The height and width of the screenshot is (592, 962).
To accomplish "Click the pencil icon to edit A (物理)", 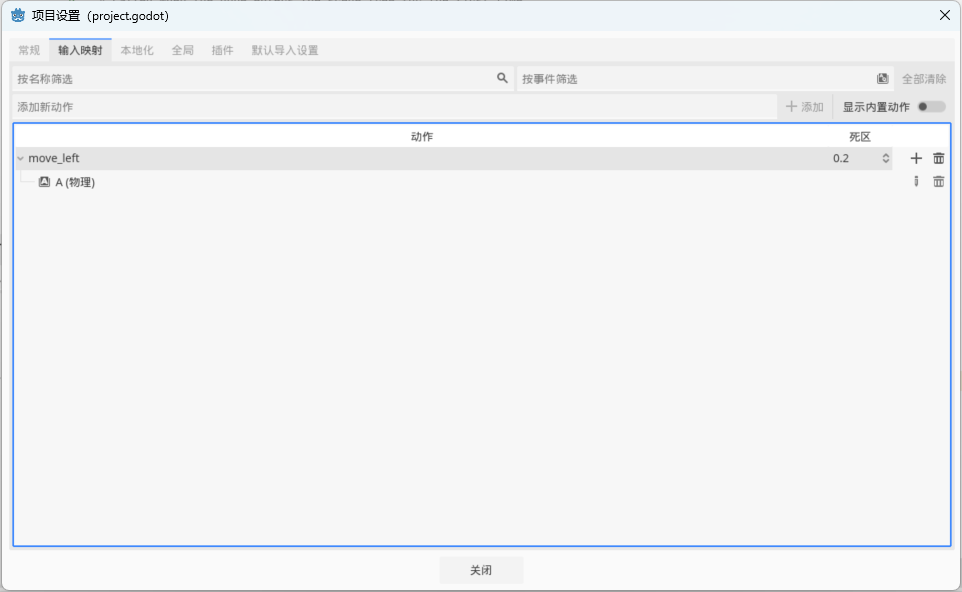I will point(916,181).
